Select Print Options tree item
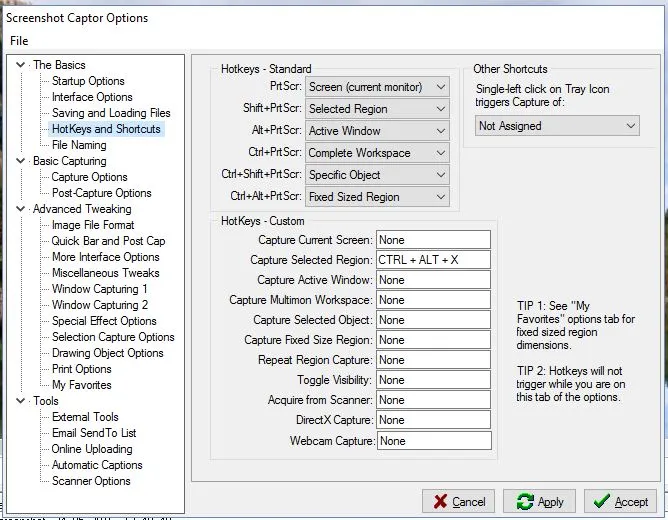 point(81,369)
